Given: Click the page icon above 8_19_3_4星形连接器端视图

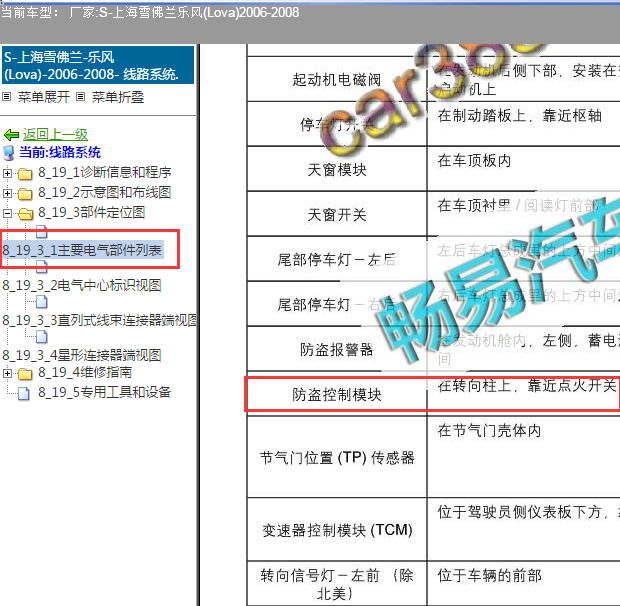Looking at the screenshot, I should [x=42, y=337].
